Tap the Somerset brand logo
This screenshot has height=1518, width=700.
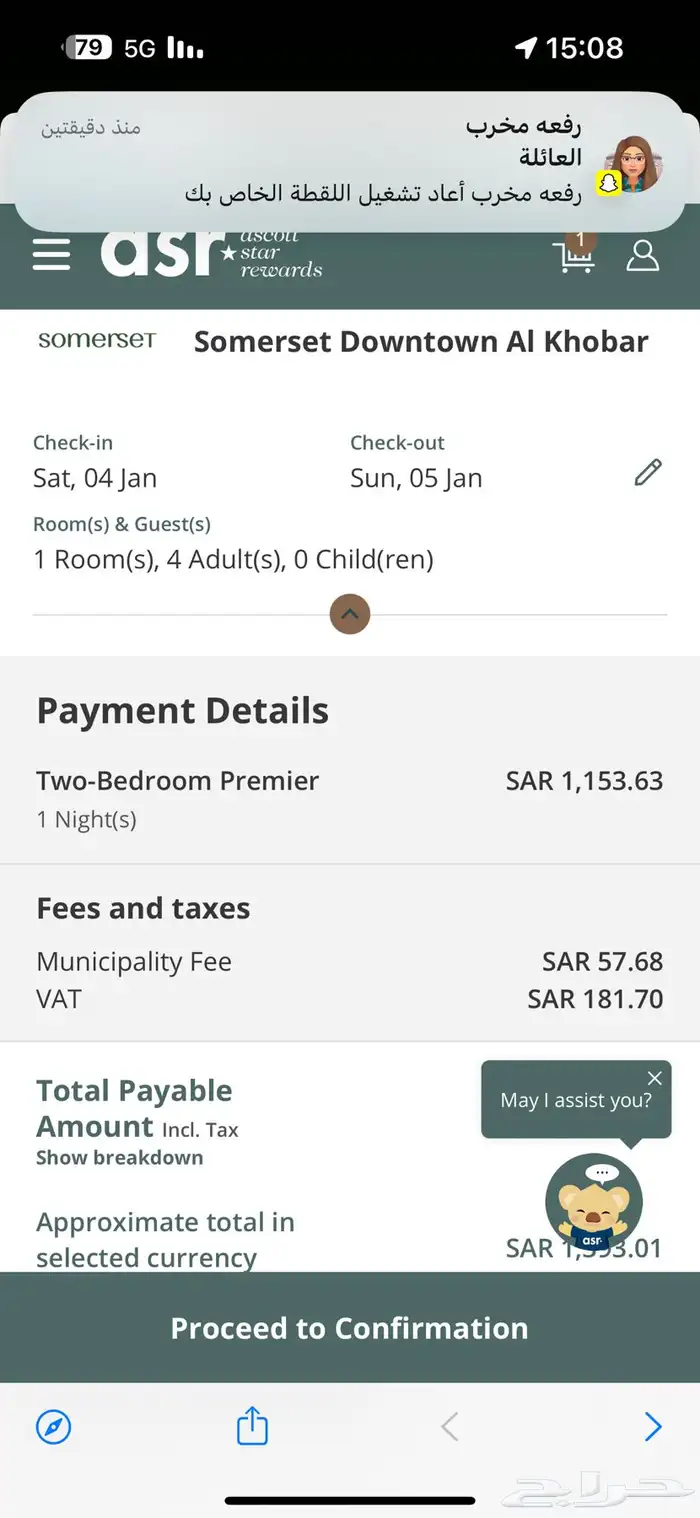97,341
